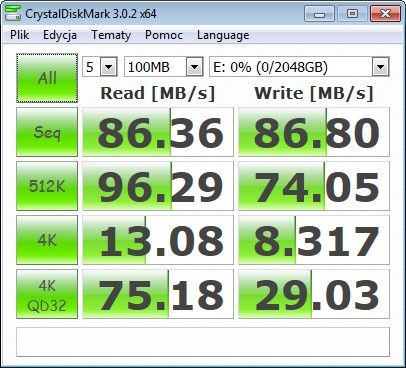
Task: Click the Read [MB/s] column header
Action: pyautogui.click(x=158, y=93)
